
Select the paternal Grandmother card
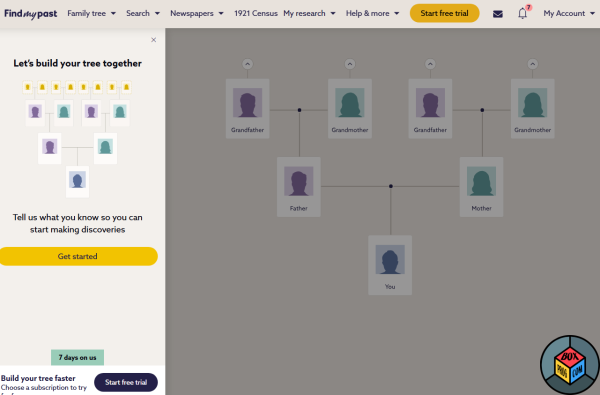pos(350,109)
